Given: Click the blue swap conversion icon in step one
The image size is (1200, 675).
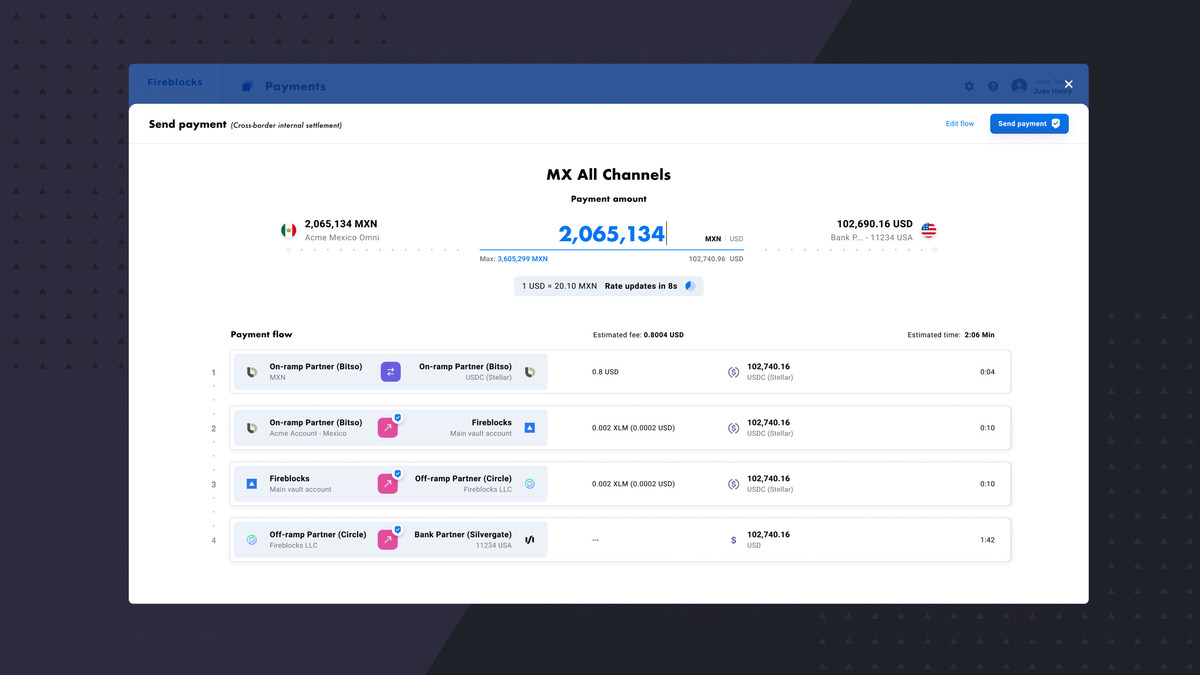Looking at the screenshot, I should coord(389,371).
